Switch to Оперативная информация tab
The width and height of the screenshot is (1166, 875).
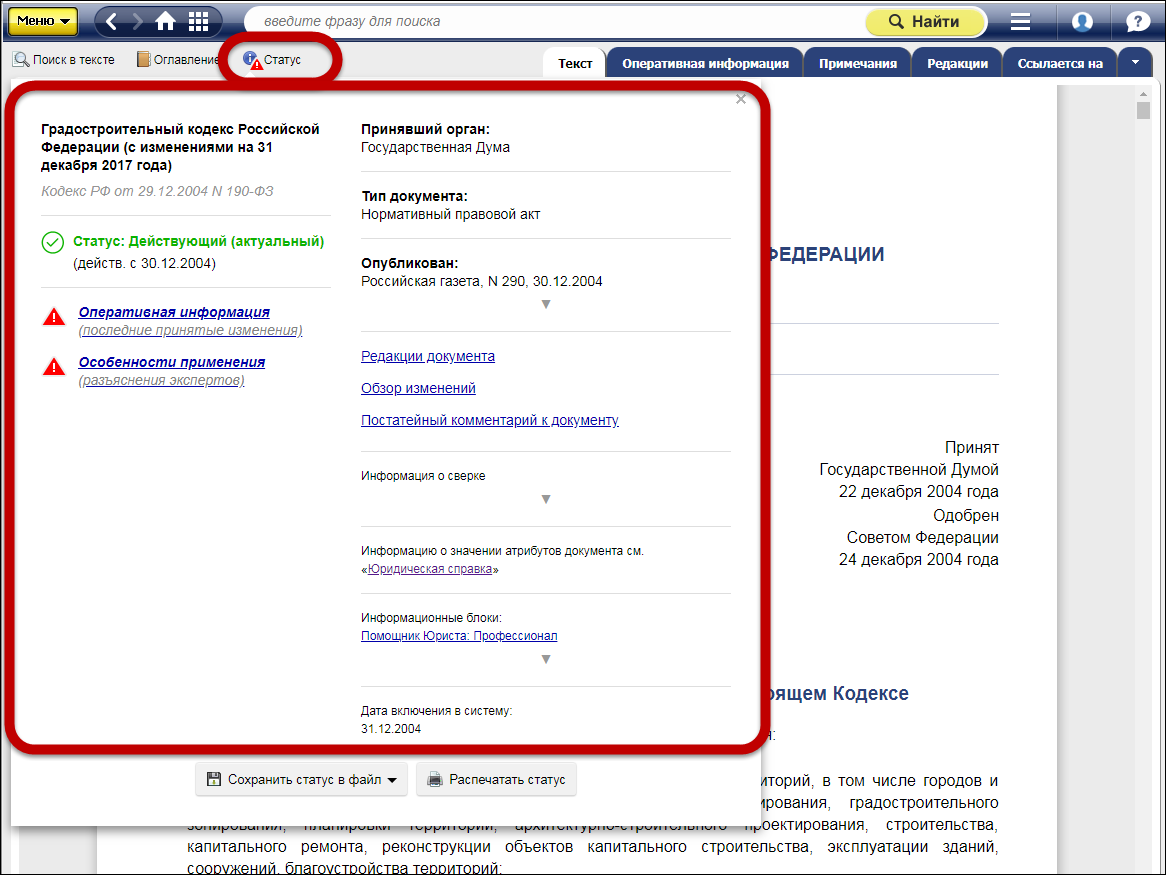[705, 63]
